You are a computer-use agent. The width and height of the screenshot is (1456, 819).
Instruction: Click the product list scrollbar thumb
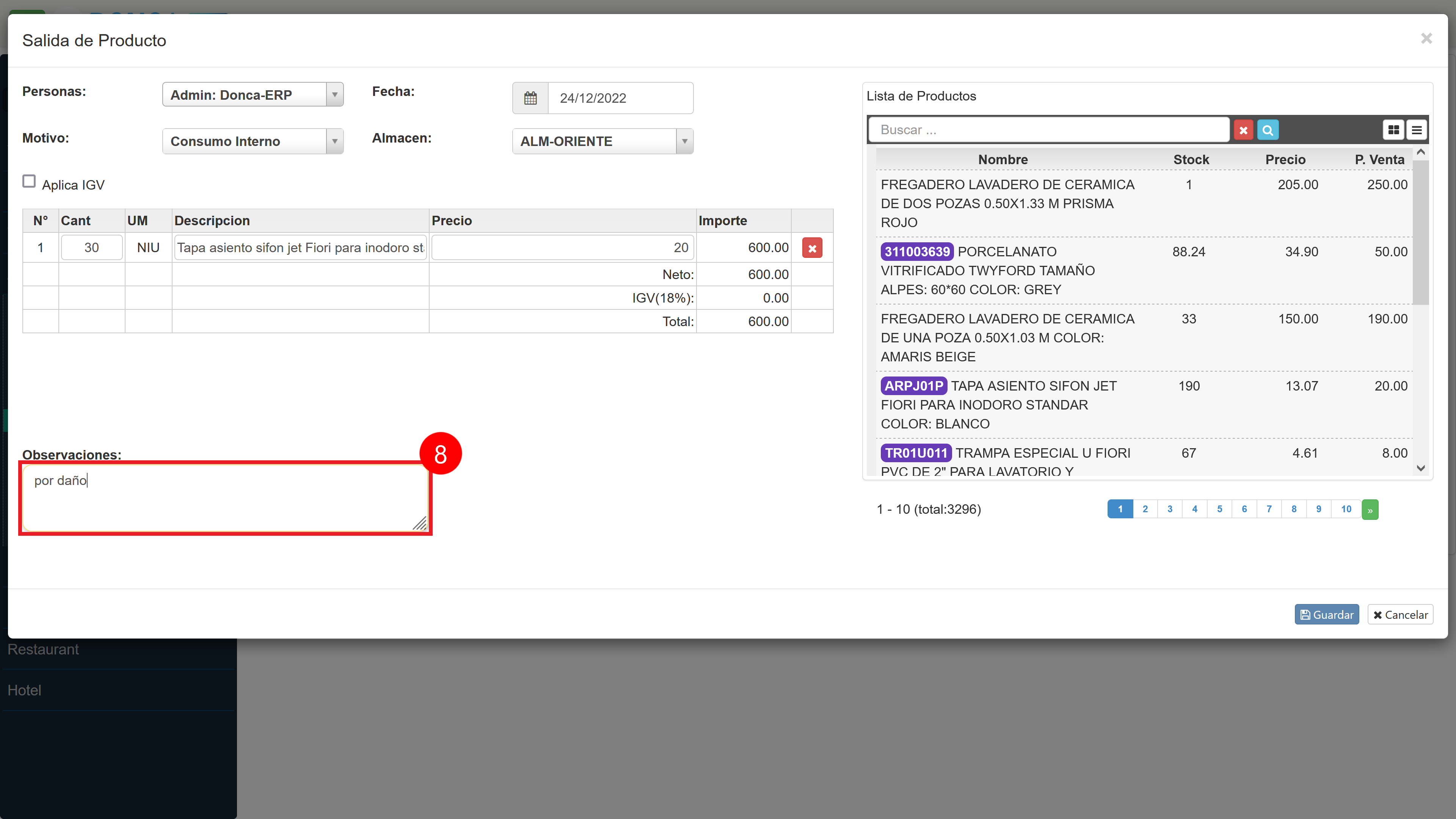(x=1420, y=232)
